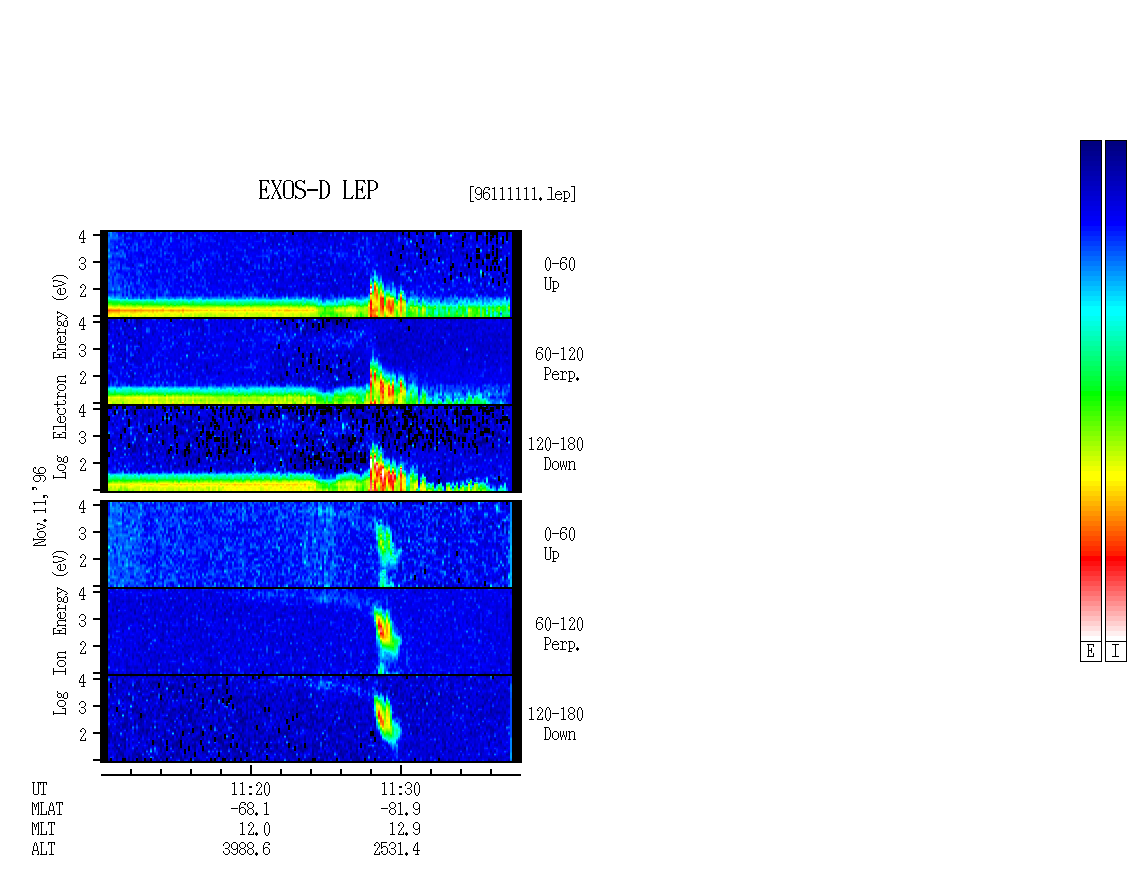Click the UT row label
This screenshot has height=875, width=1130.
click(x=39, y=789)
